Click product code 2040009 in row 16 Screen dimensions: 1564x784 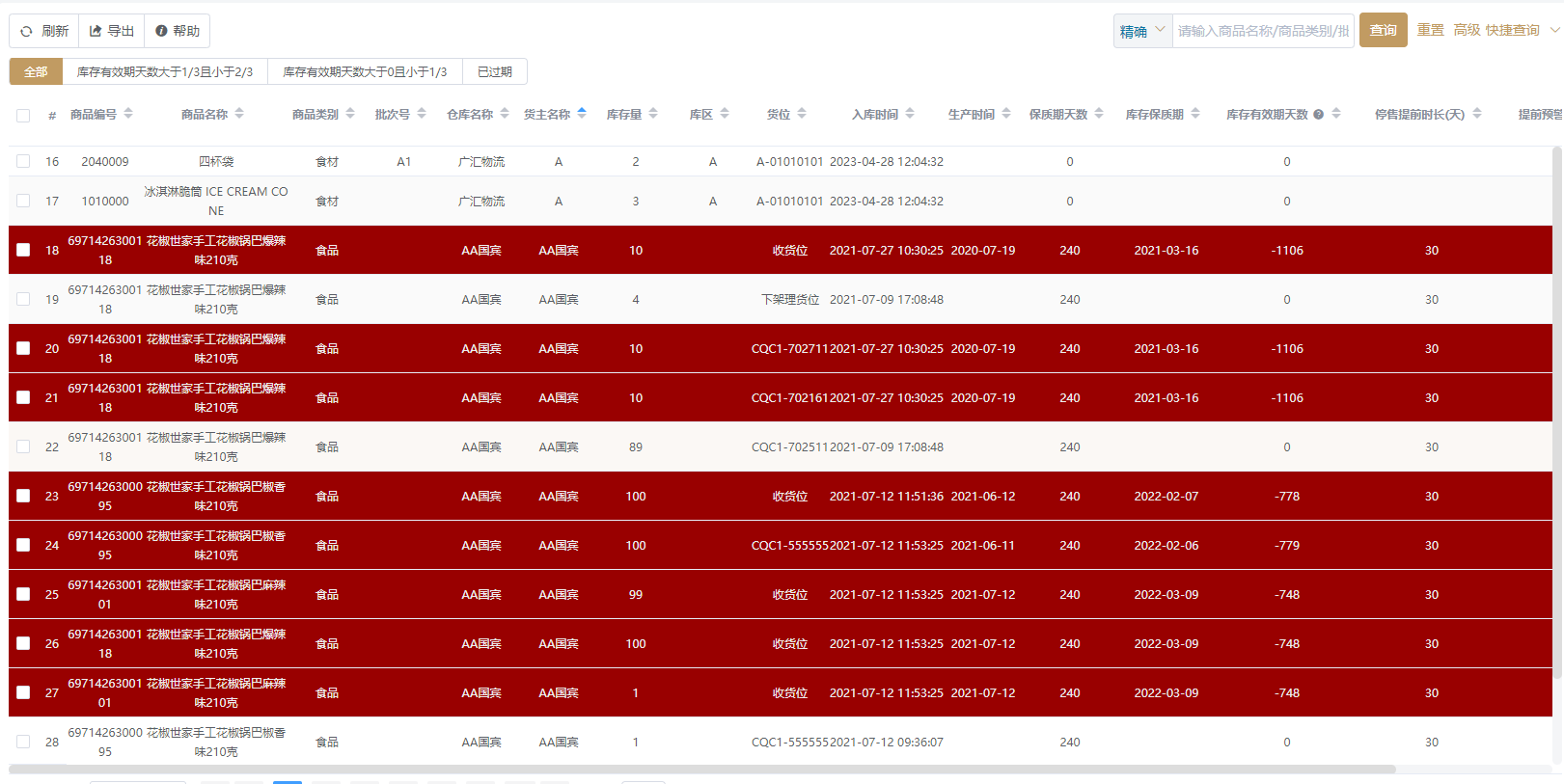(x=105, y=161)
